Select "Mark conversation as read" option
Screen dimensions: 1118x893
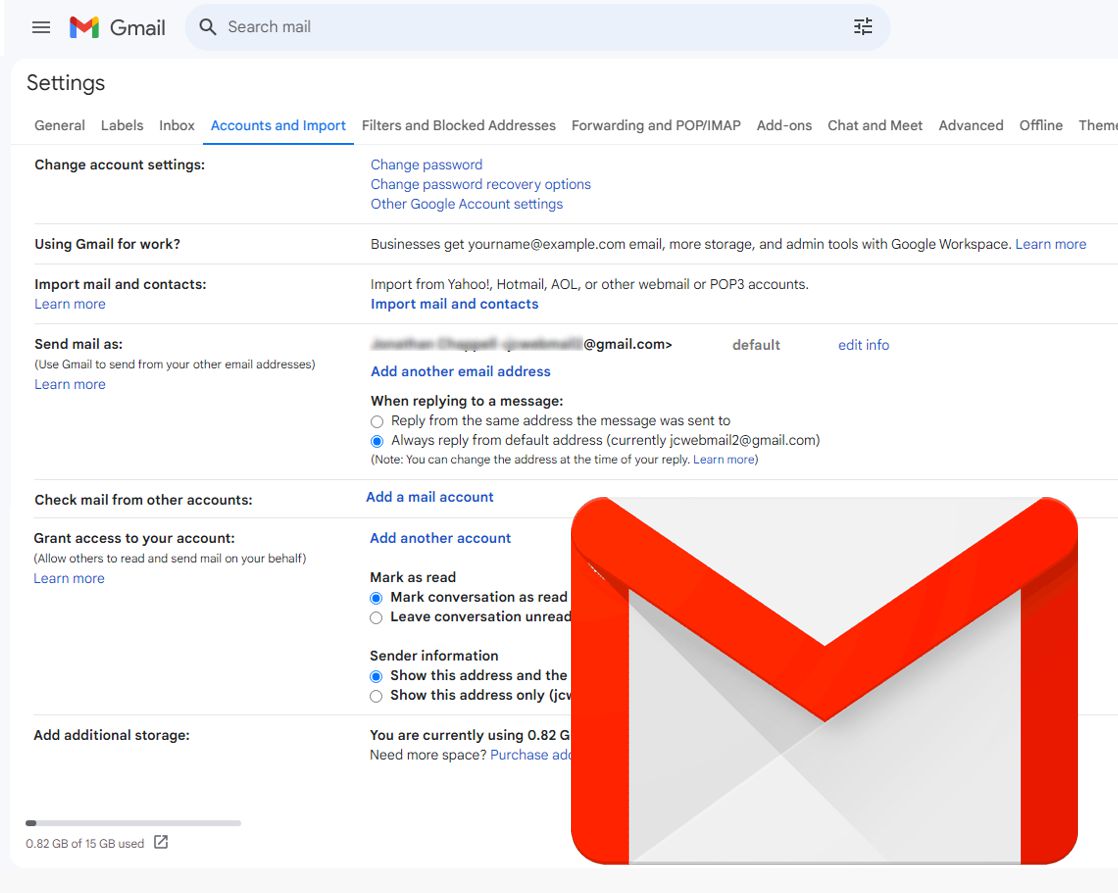coord(376,597)
